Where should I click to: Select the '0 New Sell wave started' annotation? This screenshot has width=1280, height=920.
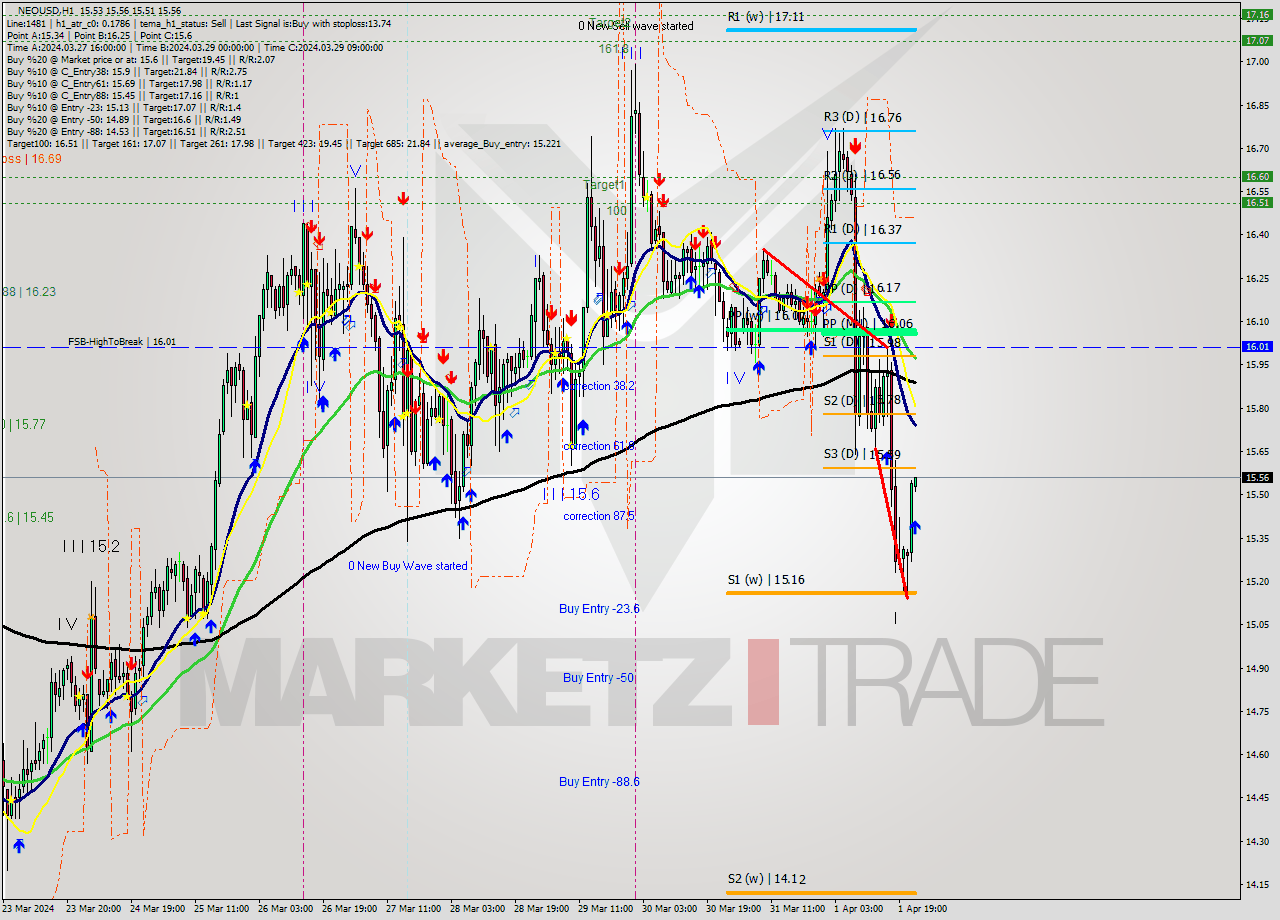coord(636,26)
